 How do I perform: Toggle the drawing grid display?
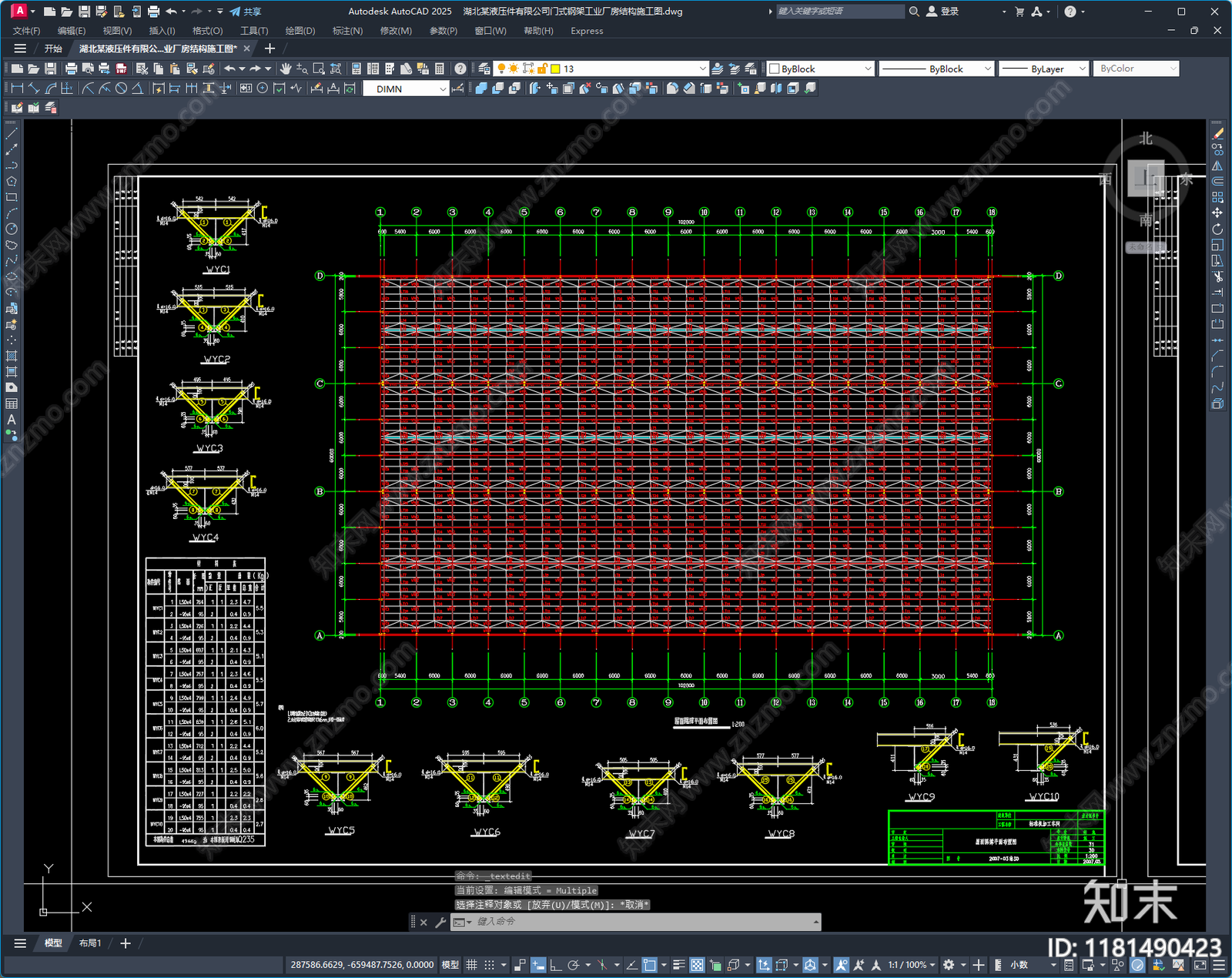(x=471, y=965)
